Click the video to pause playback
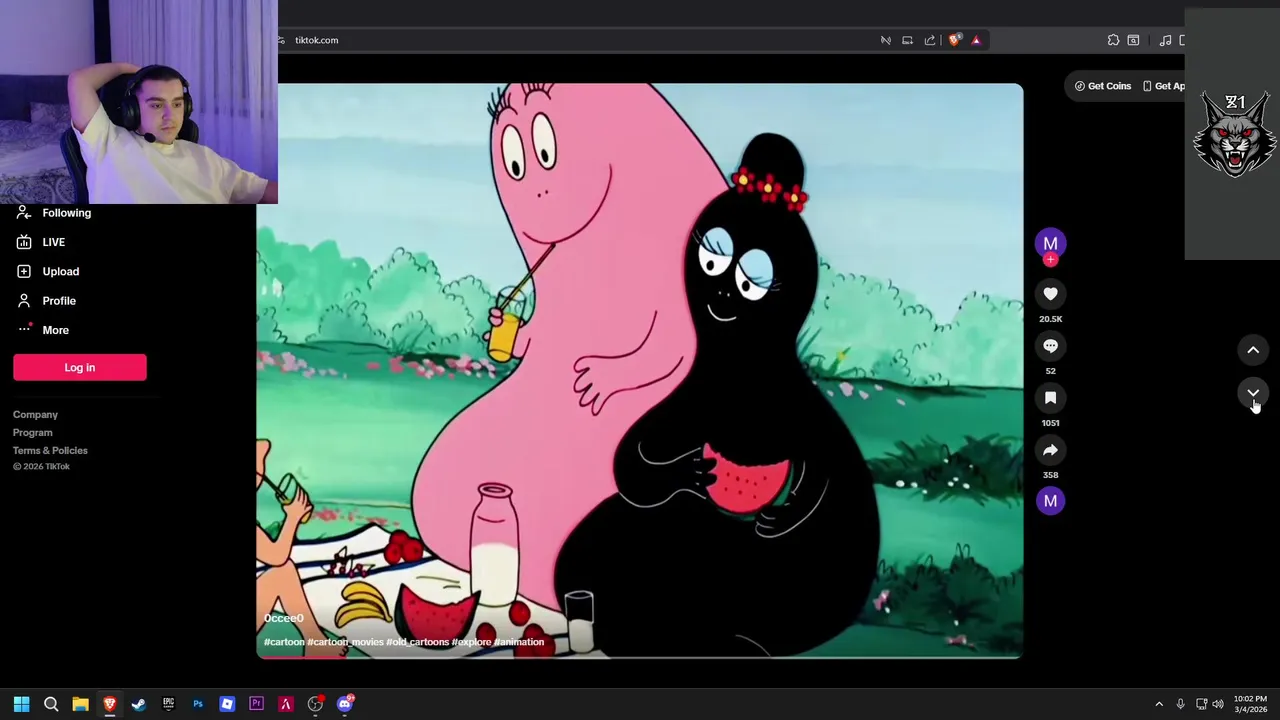Screen dimensions: 1280x720 point(640,370)
